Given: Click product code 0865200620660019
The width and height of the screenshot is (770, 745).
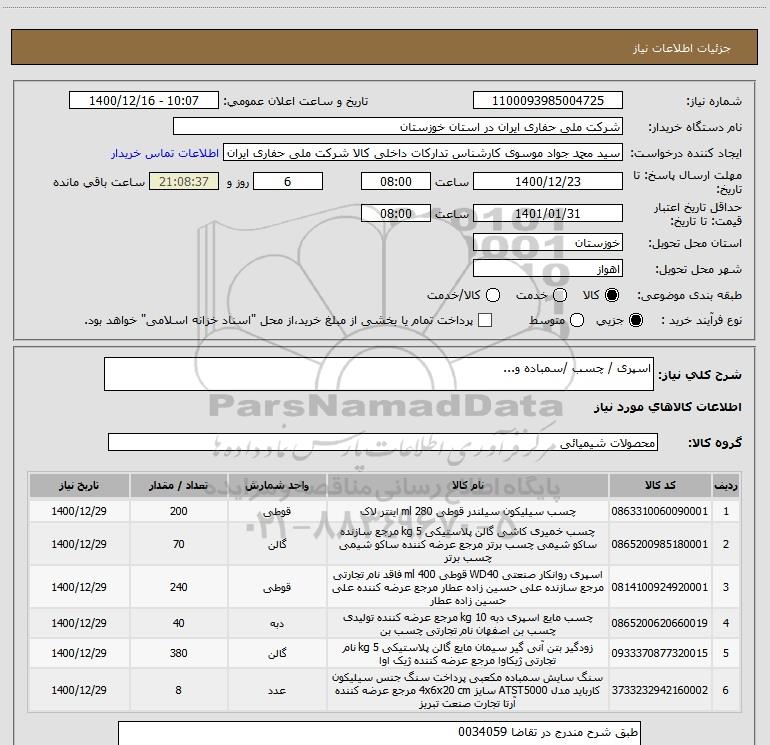Looking at the screenshot, I should point(660,623).
